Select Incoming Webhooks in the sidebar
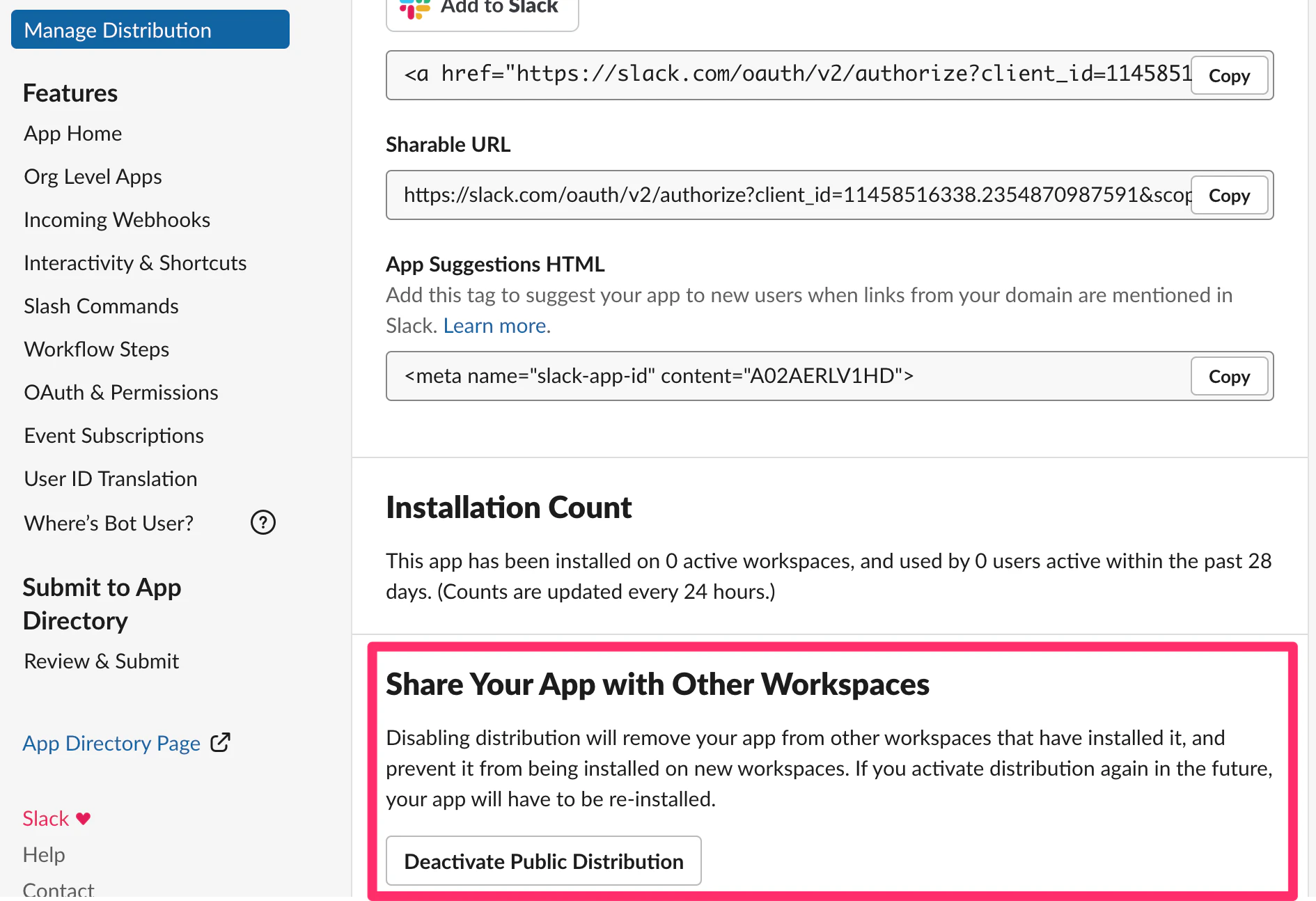 (117, 219)
